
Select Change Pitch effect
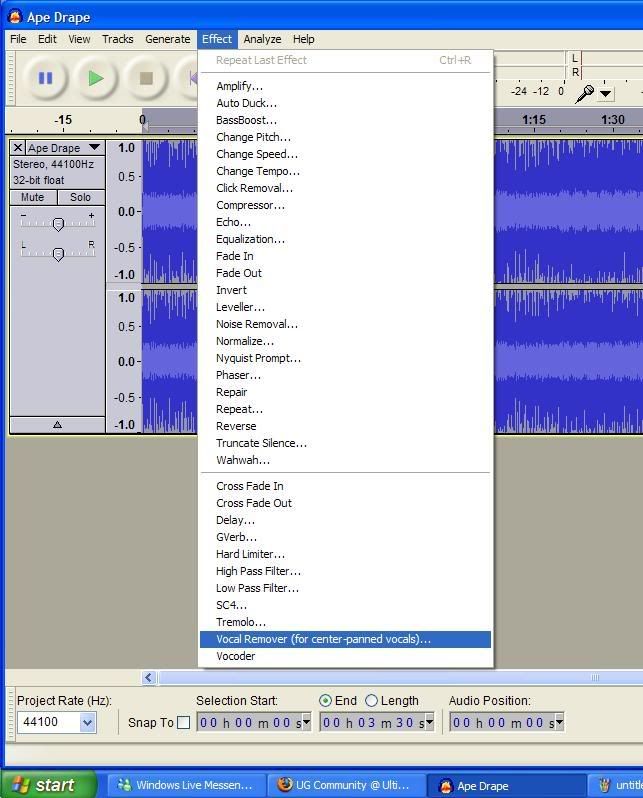(x=345, y=137)
